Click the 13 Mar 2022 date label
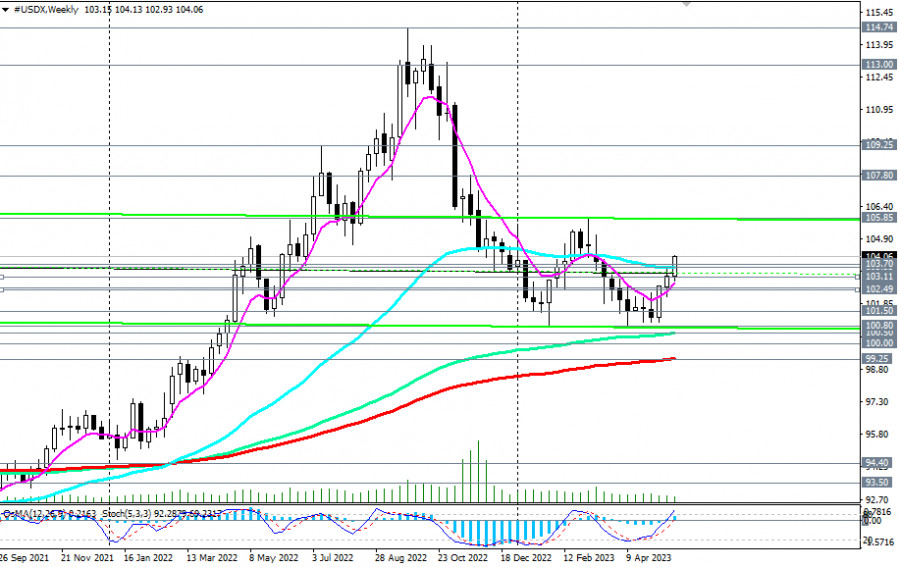 pyautogui.click(x=211, y=558)
